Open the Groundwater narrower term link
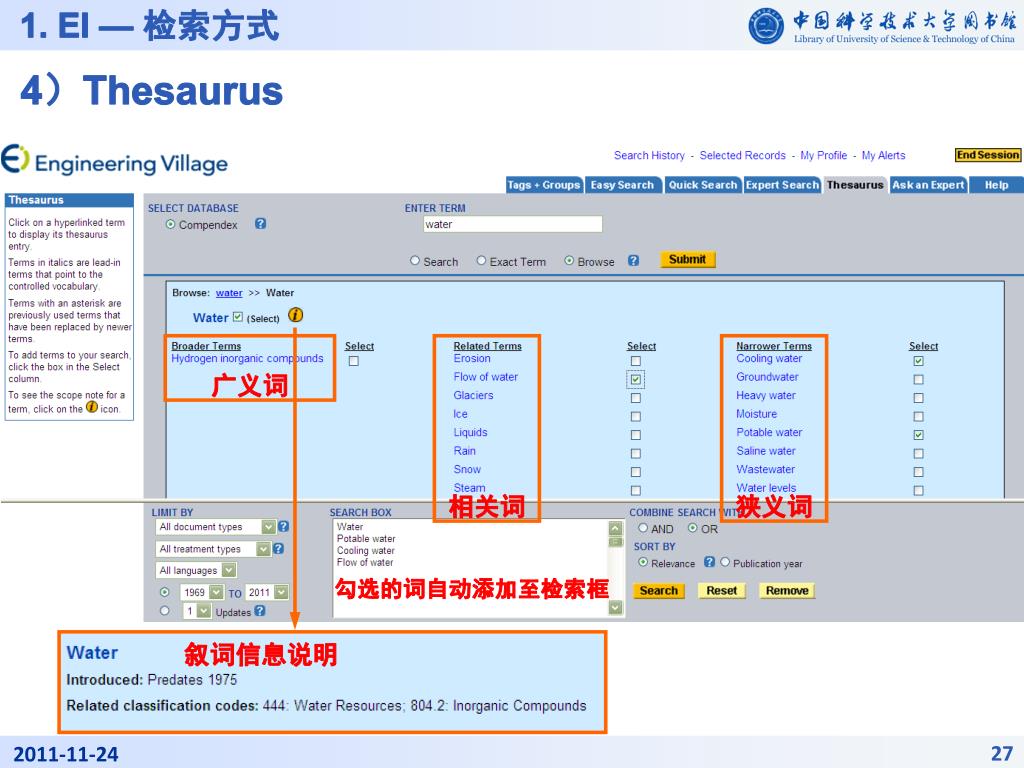 point(767,377)
